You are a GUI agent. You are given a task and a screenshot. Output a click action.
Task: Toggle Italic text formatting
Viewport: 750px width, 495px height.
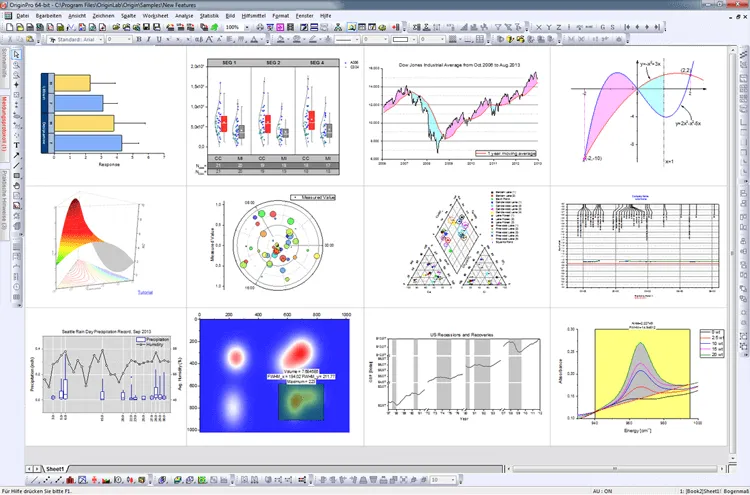pyautogui.click(x=149, y=40)
